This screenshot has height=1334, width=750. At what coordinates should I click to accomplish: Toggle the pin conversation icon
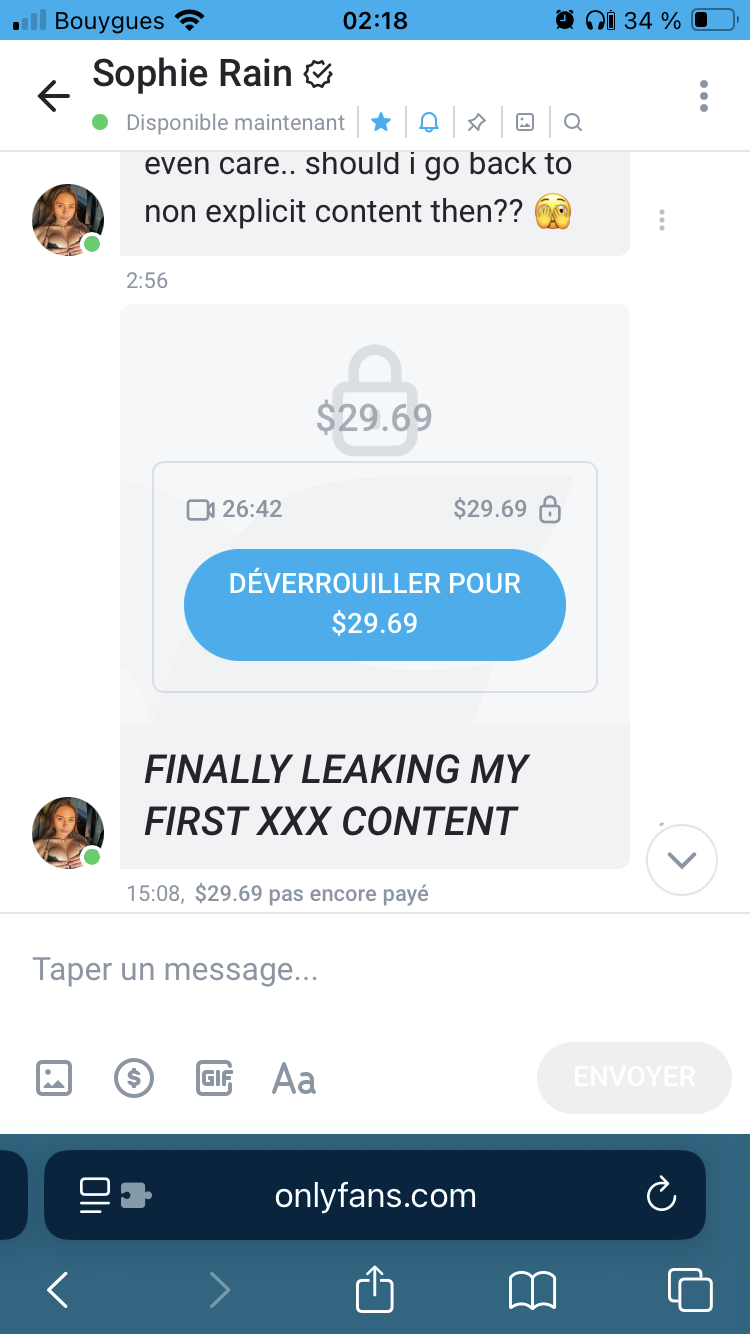477,122
